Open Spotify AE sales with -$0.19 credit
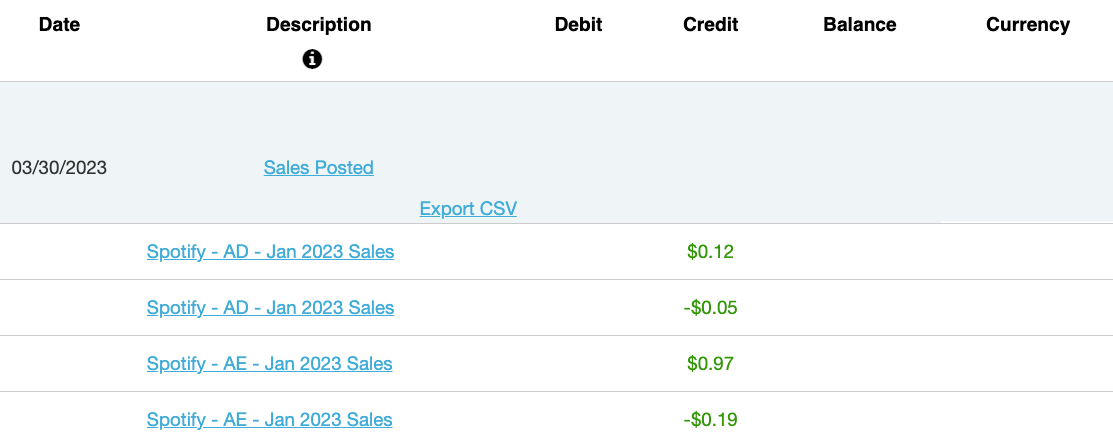This screenshot has height=443, width=1113. pos(270,420)
